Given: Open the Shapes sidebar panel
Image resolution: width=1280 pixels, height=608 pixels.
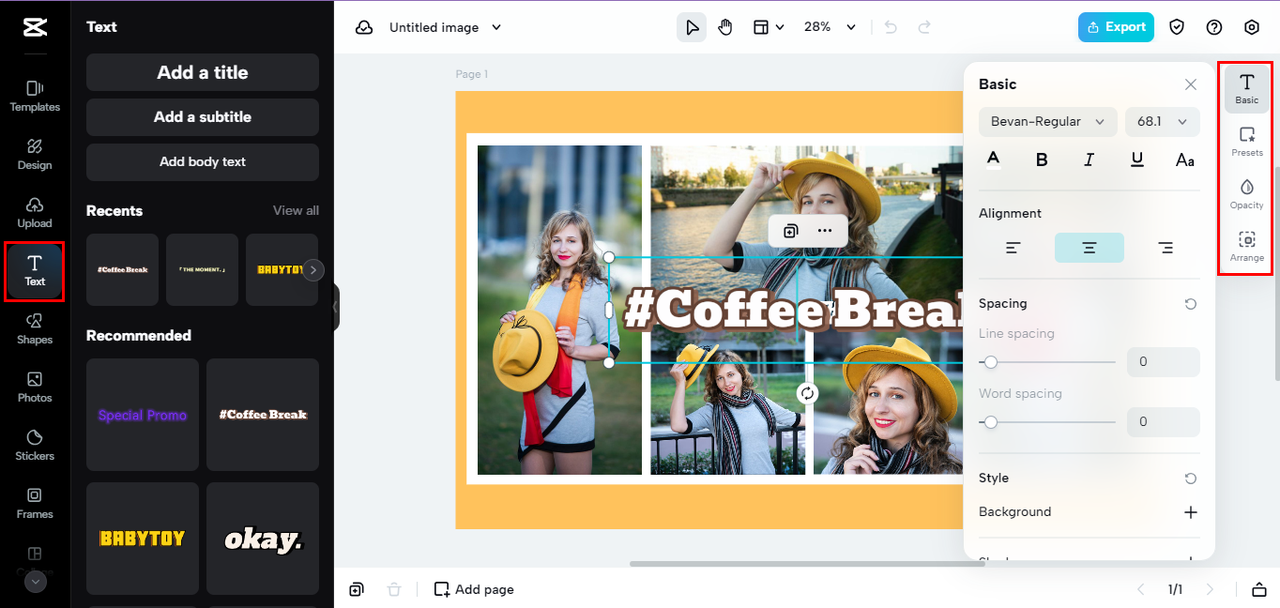Looking at the screenshot, I should click(35, 328).
